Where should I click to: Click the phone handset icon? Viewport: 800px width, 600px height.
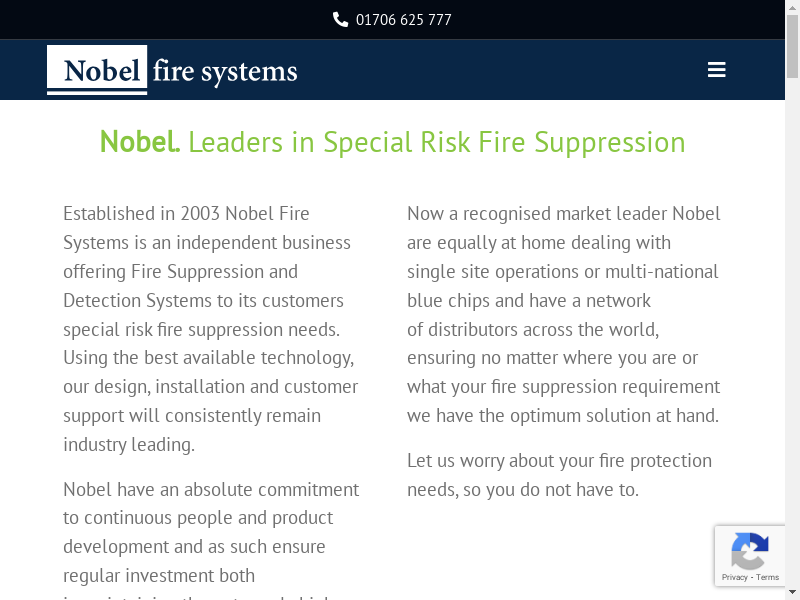pyautogui.click(x=340, y=20)
